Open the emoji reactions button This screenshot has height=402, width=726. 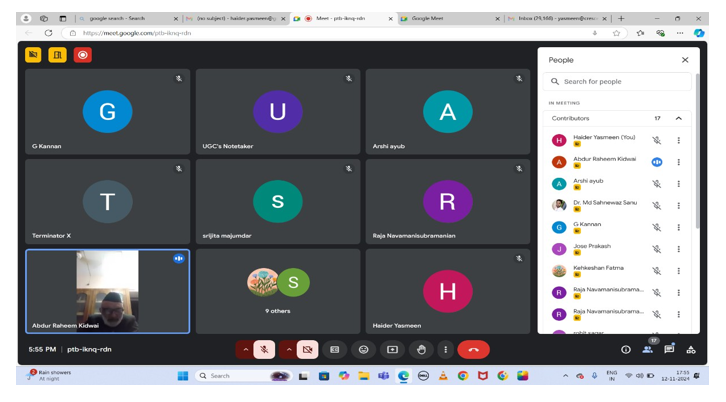[x=363, y=349]
